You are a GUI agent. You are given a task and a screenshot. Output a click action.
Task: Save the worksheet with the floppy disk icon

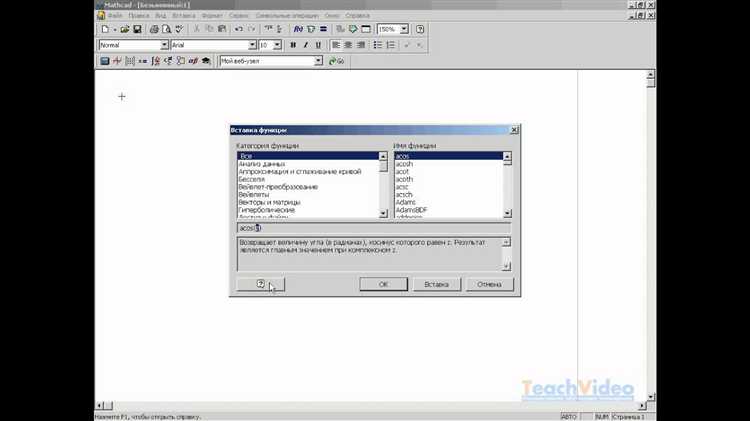[137, 29]
